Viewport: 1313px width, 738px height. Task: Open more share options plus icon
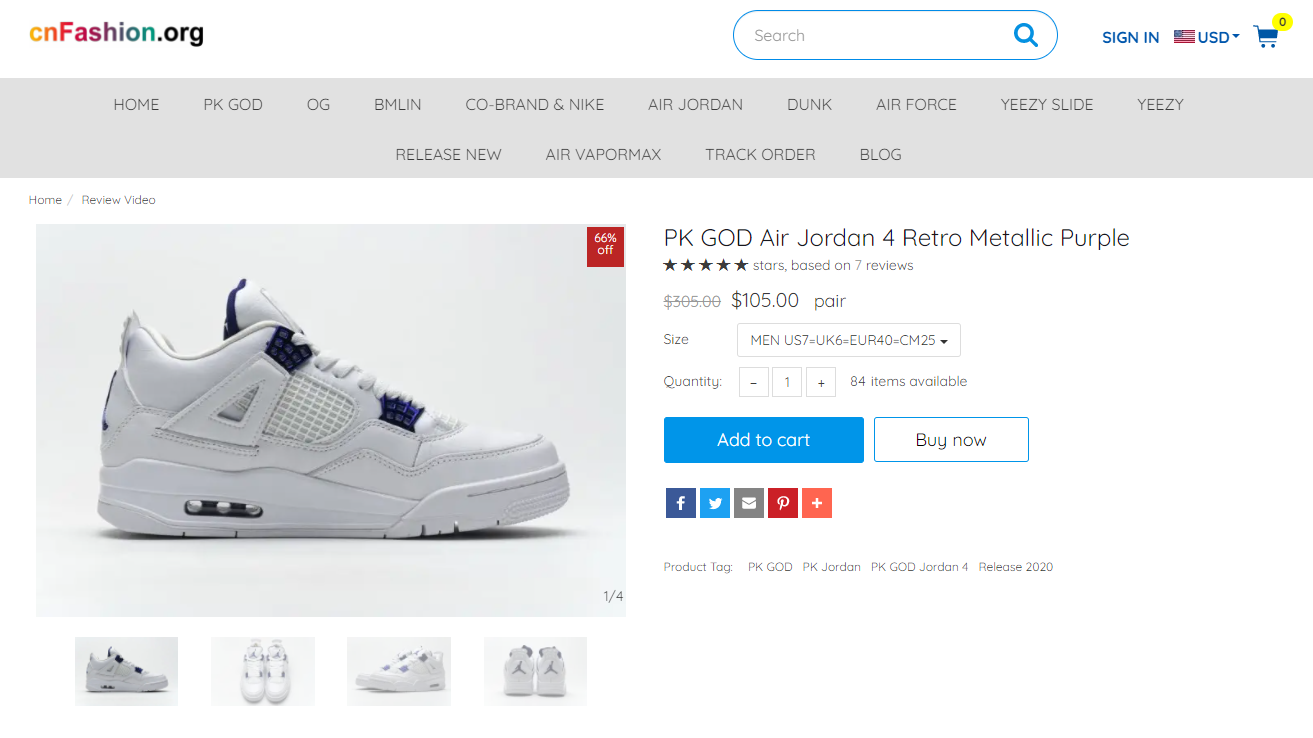click(816, 503)
